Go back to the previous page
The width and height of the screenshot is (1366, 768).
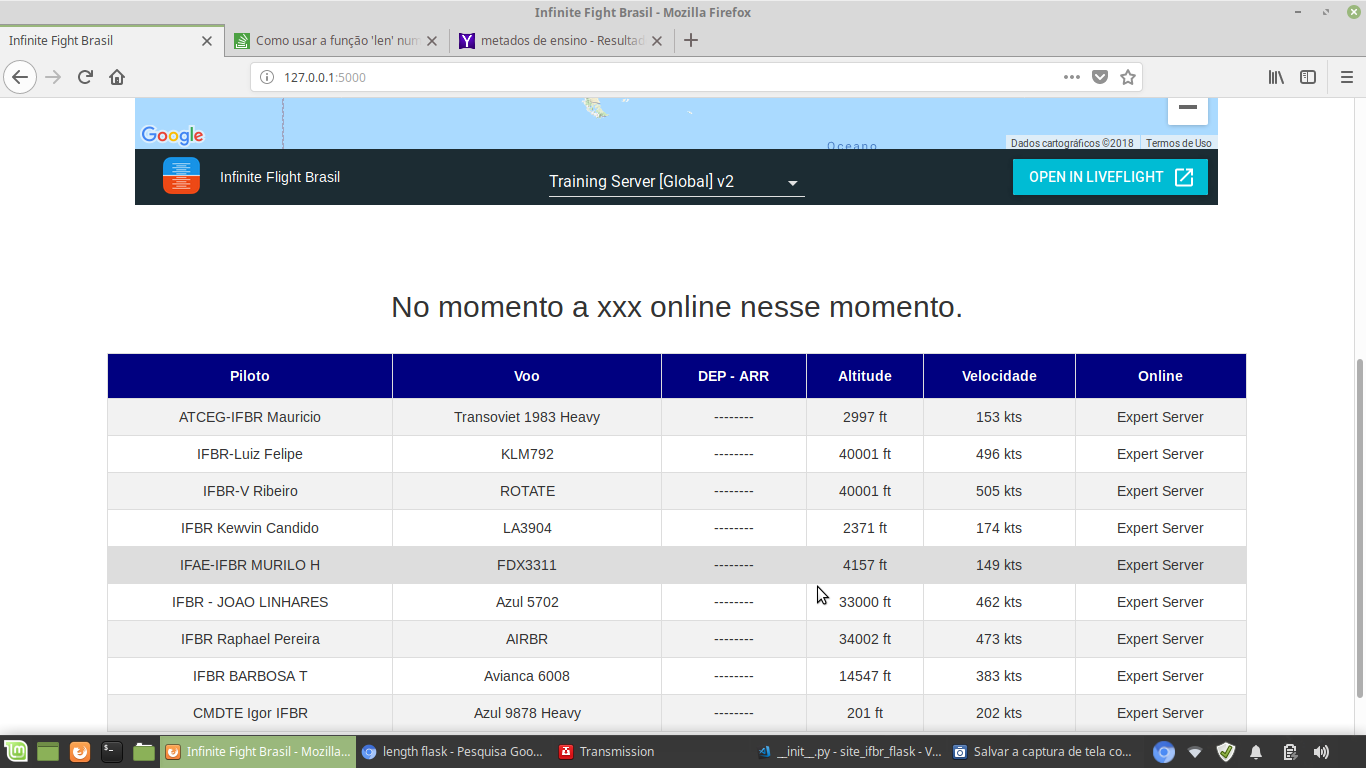pos(20,77)
